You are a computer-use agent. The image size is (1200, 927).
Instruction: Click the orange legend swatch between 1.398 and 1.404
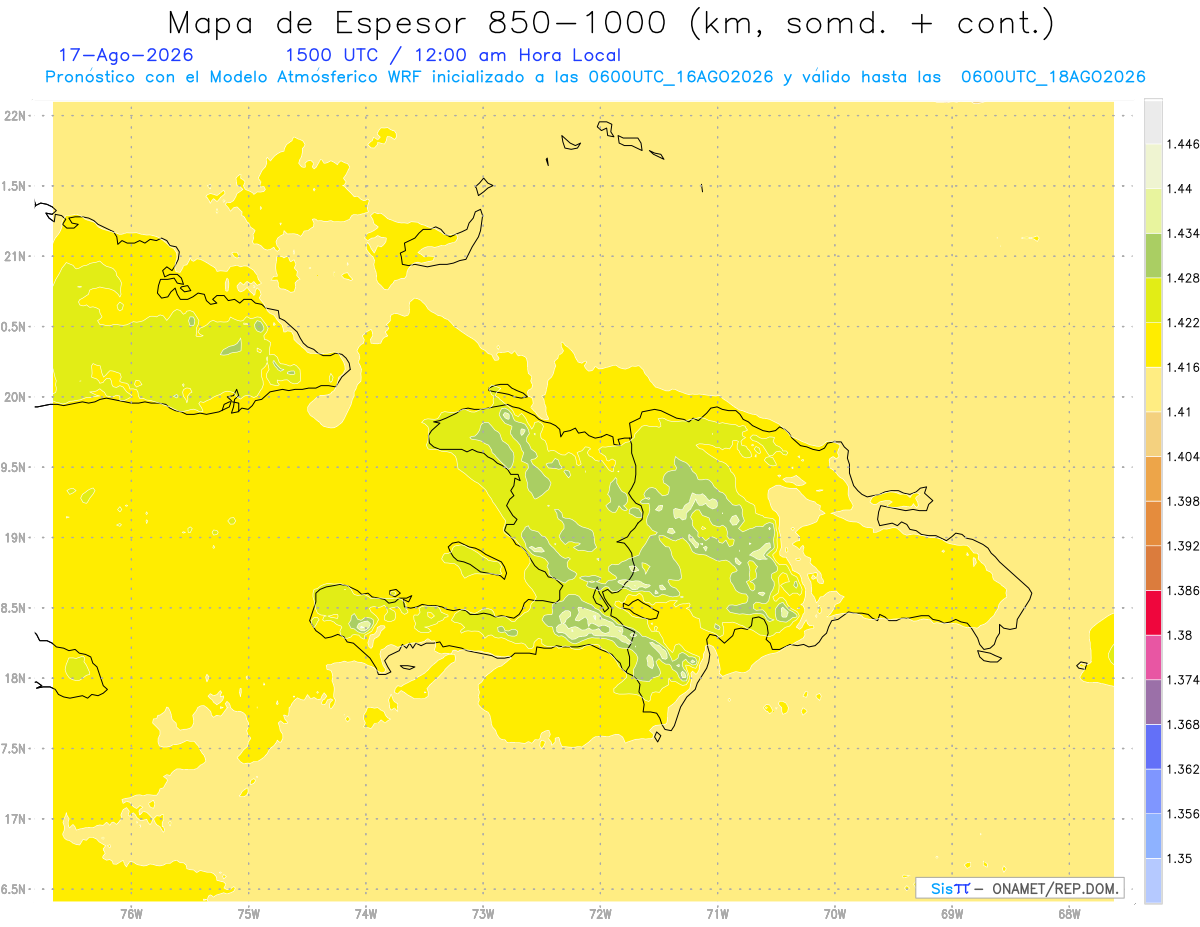1153,478
